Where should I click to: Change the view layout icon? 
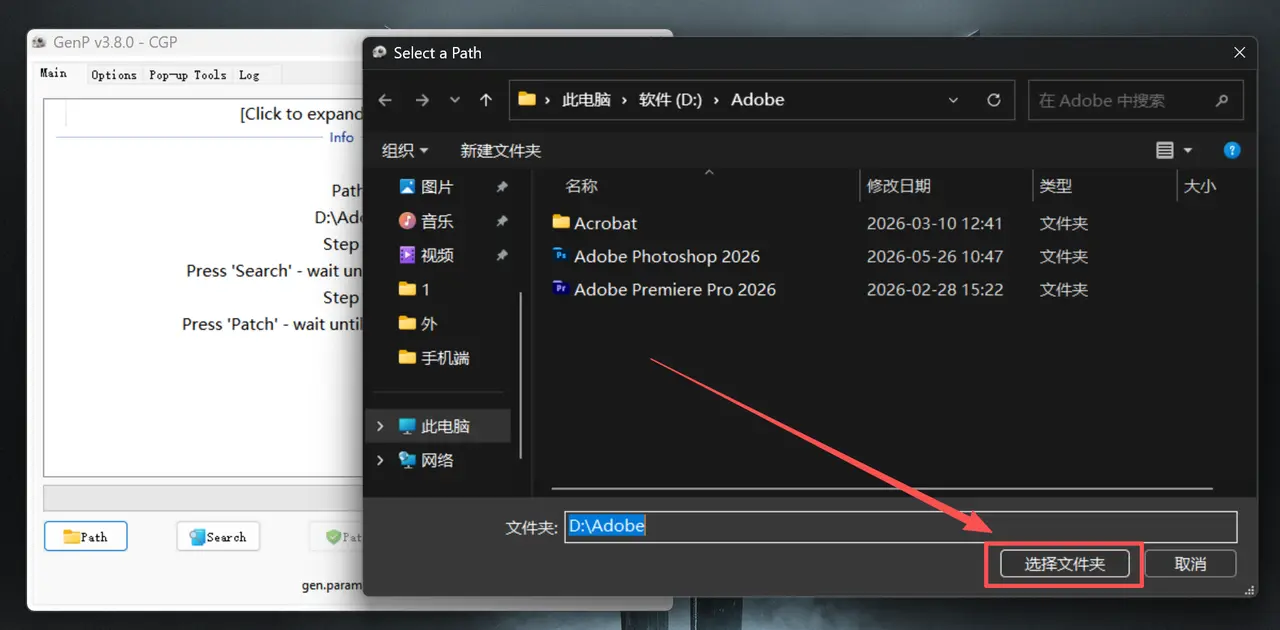pyautogui.click(x=1165, y=151)
